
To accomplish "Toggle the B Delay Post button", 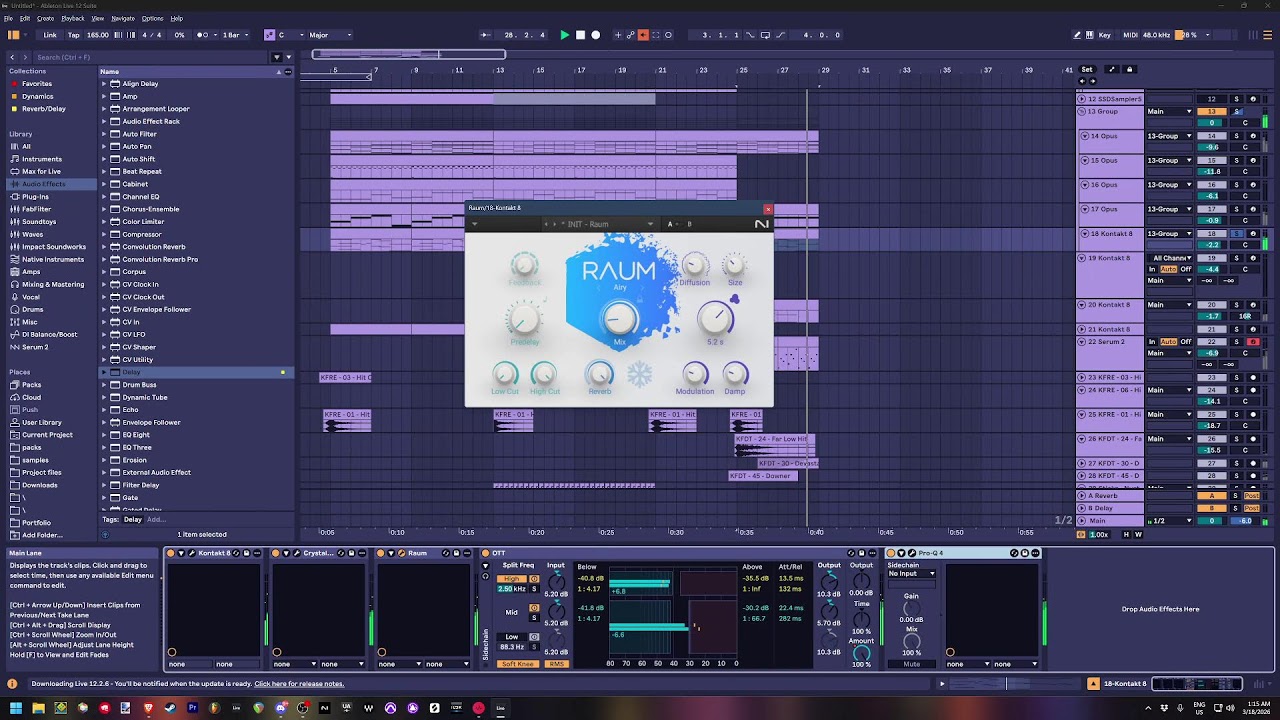I will pyautogui.click(x=1252, y=508).
